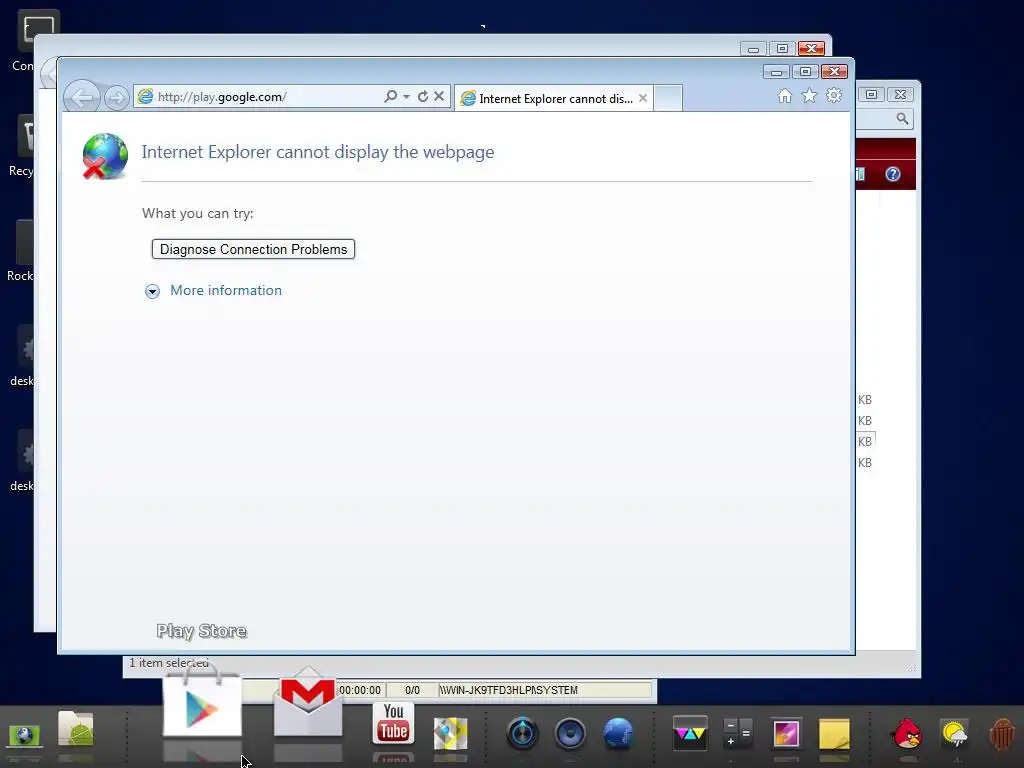Click search magnifier in background Explorer window
Viewport: 1024px width, 768px height.
tap(902, 119)
